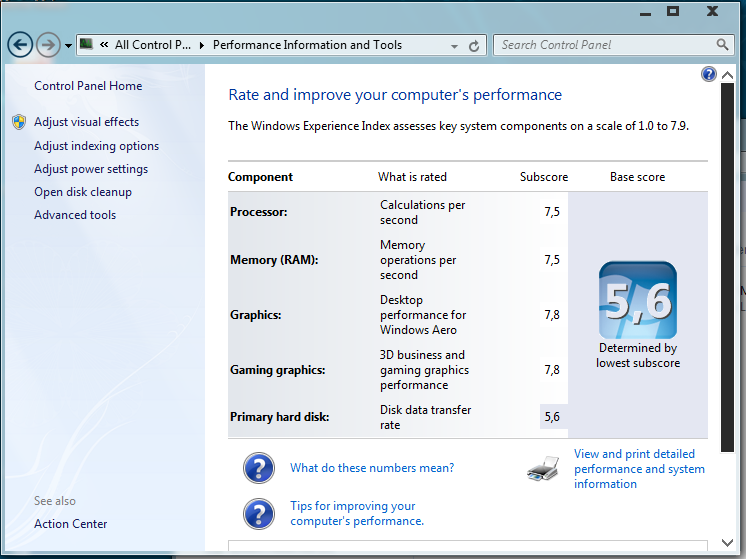Click the 5,6 base score badge
The height and width of the screenshot is (559, 746).
point(638,300)
